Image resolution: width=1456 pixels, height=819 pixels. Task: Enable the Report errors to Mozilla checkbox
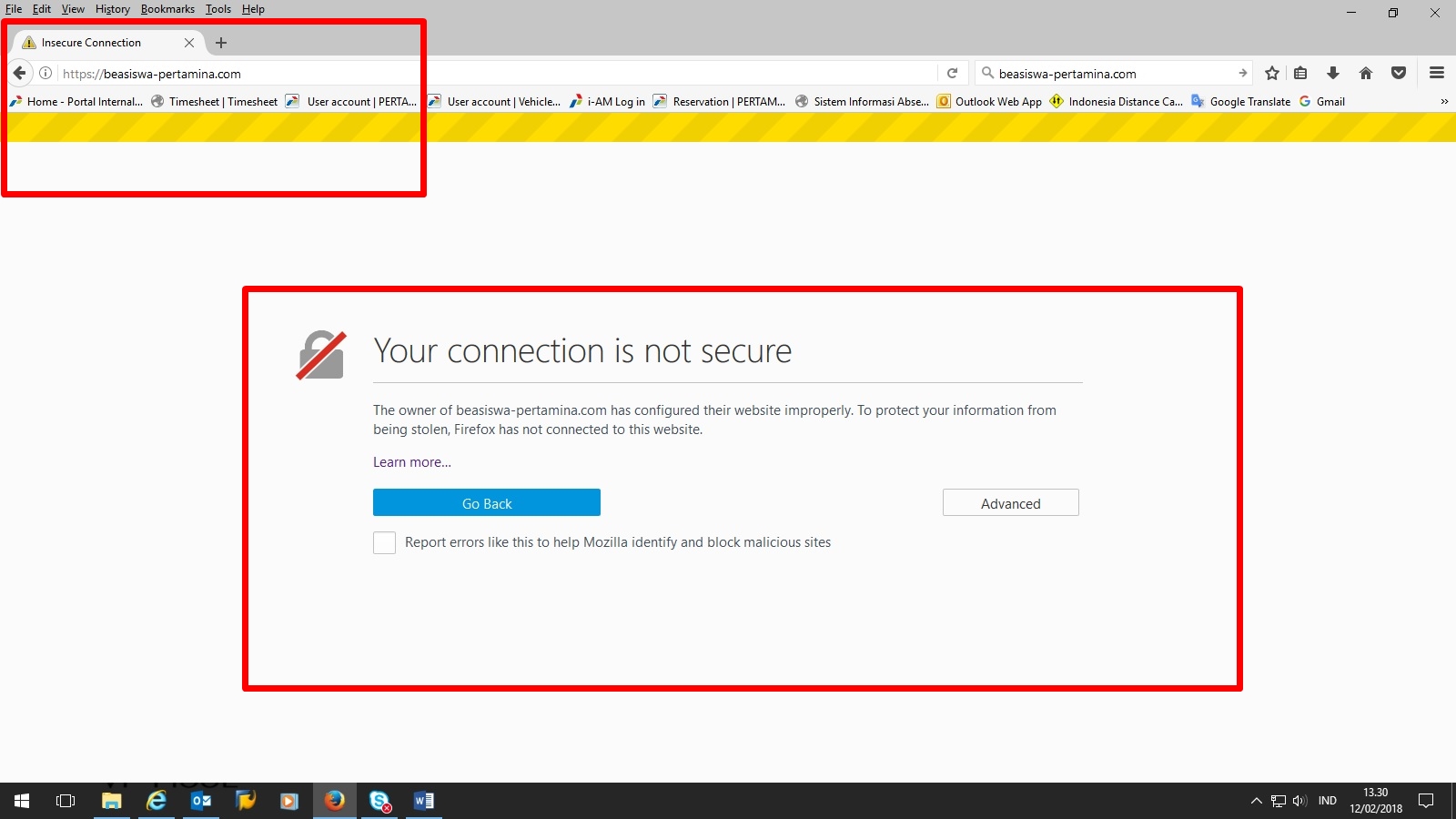click(x=385, y=542)
